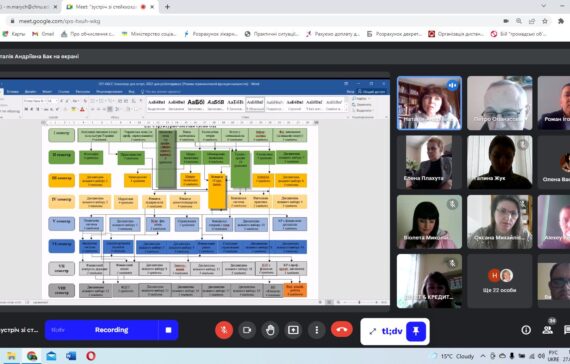
Task: Open a new Chrome tab with plus
Action: (167, 7)
